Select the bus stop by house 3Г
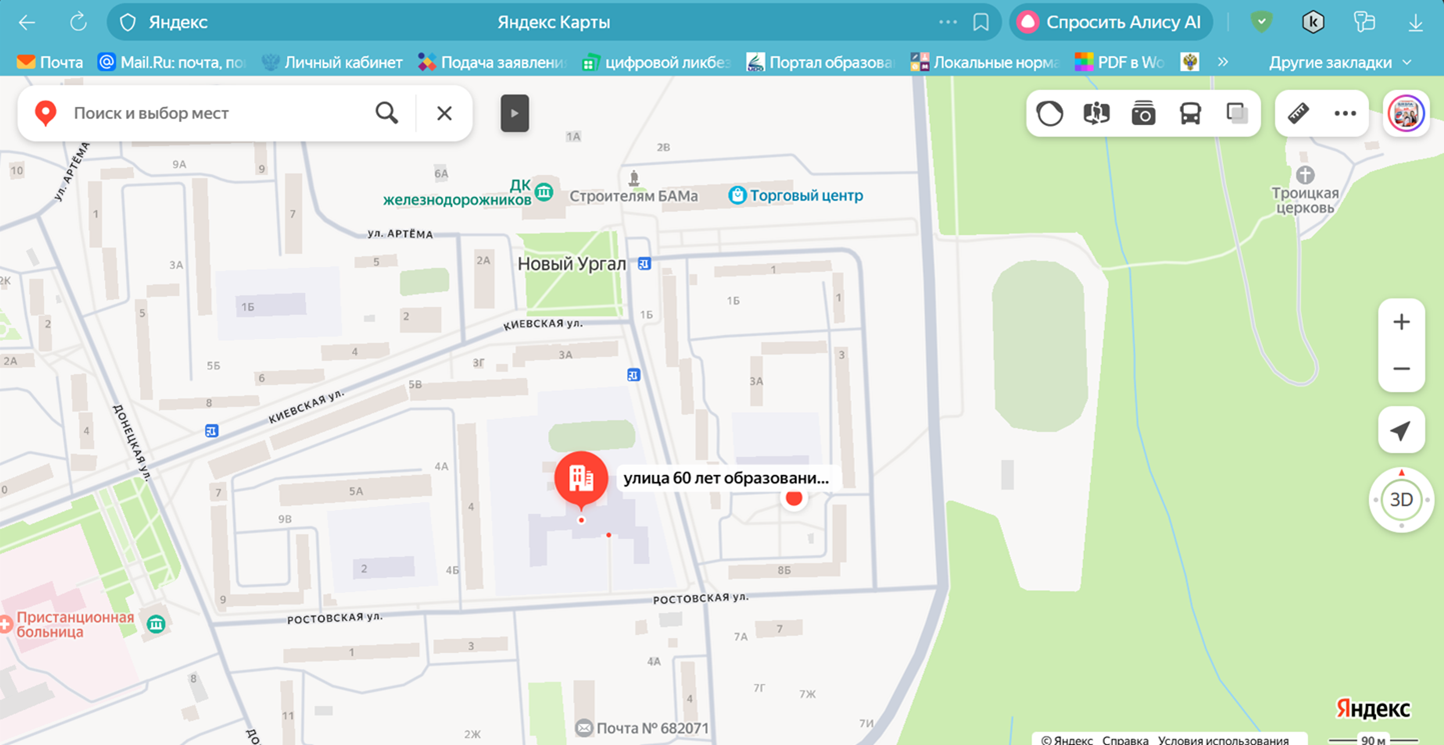 pos(633,375)
